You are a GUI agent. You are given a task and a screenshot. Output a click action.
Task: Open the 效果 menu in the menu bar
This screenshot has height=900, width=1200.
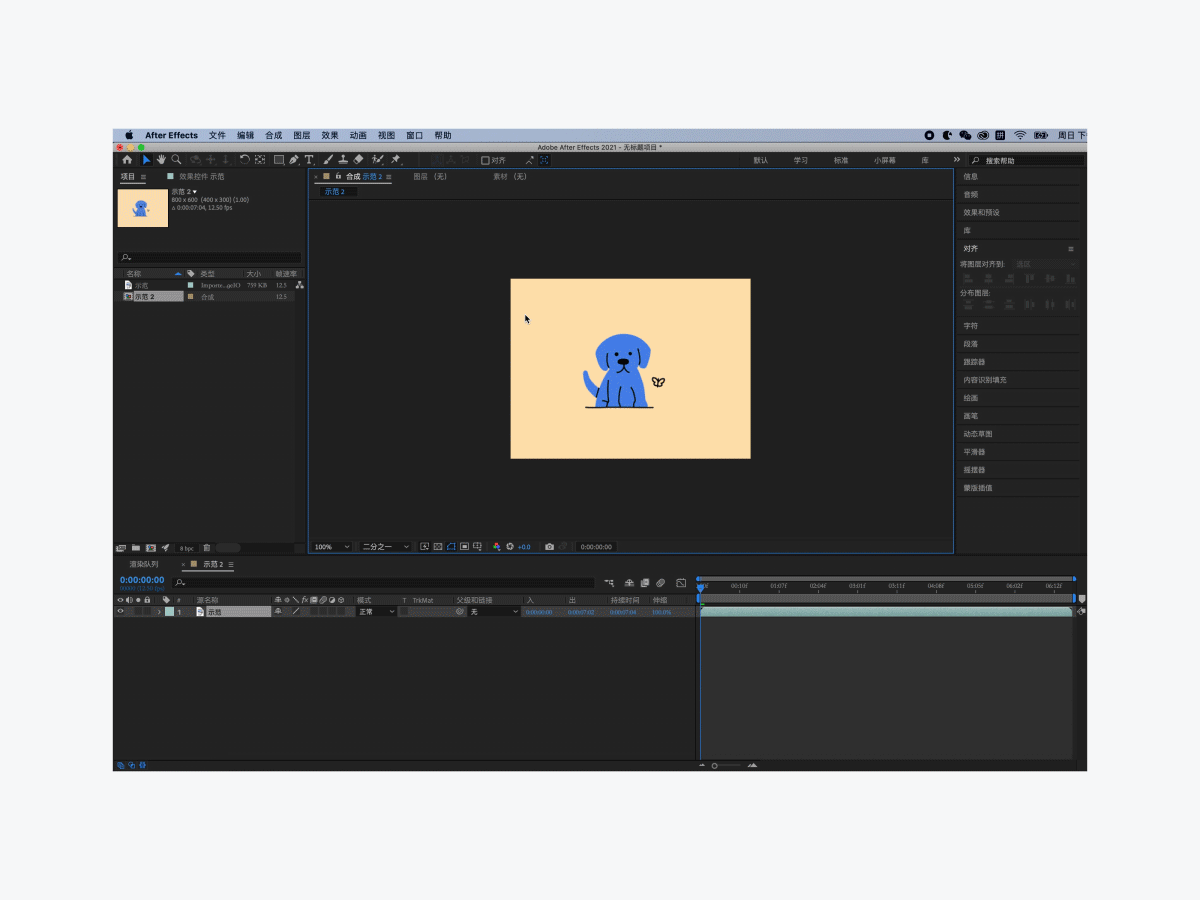pyautogui.click(x=330, y=135)
